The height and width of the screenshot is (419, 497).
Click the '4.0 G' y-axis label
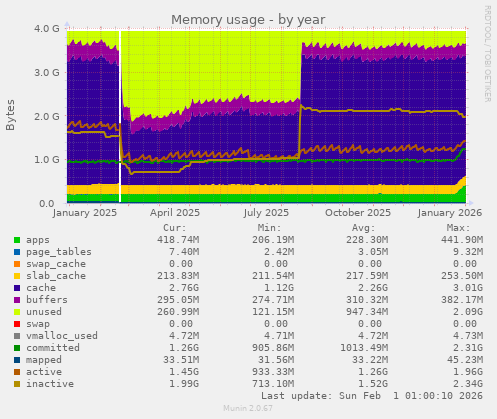pos(47,29)
